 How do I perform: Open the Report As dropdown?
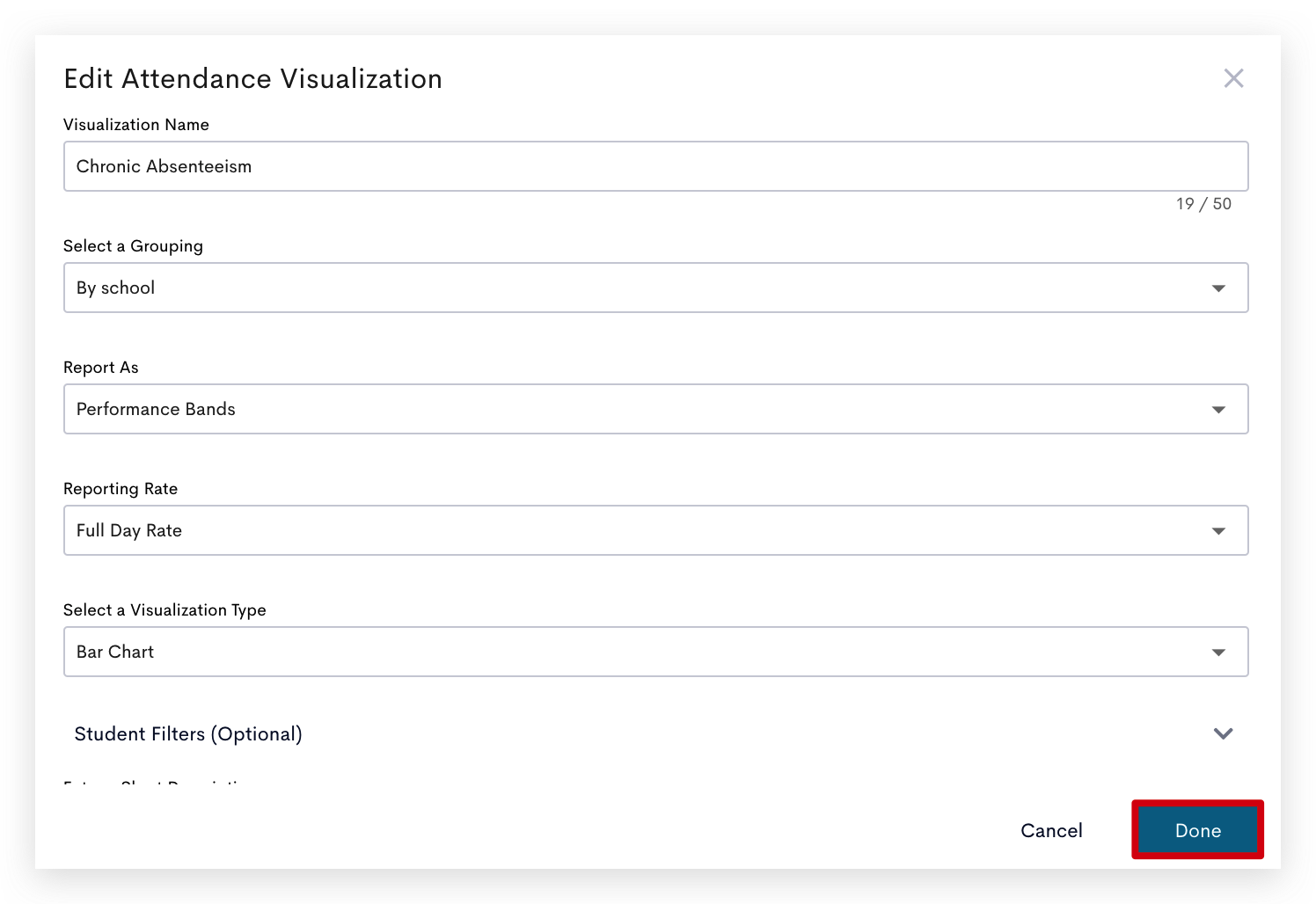coord(655,409)
